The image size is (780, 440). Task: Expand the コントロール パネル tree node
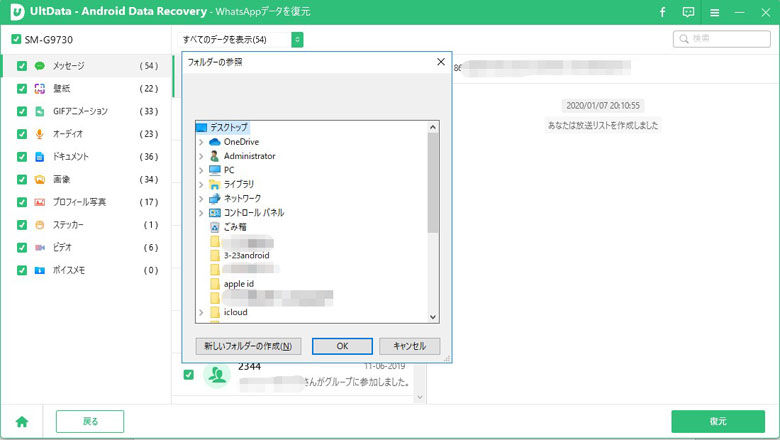(201, 213)
